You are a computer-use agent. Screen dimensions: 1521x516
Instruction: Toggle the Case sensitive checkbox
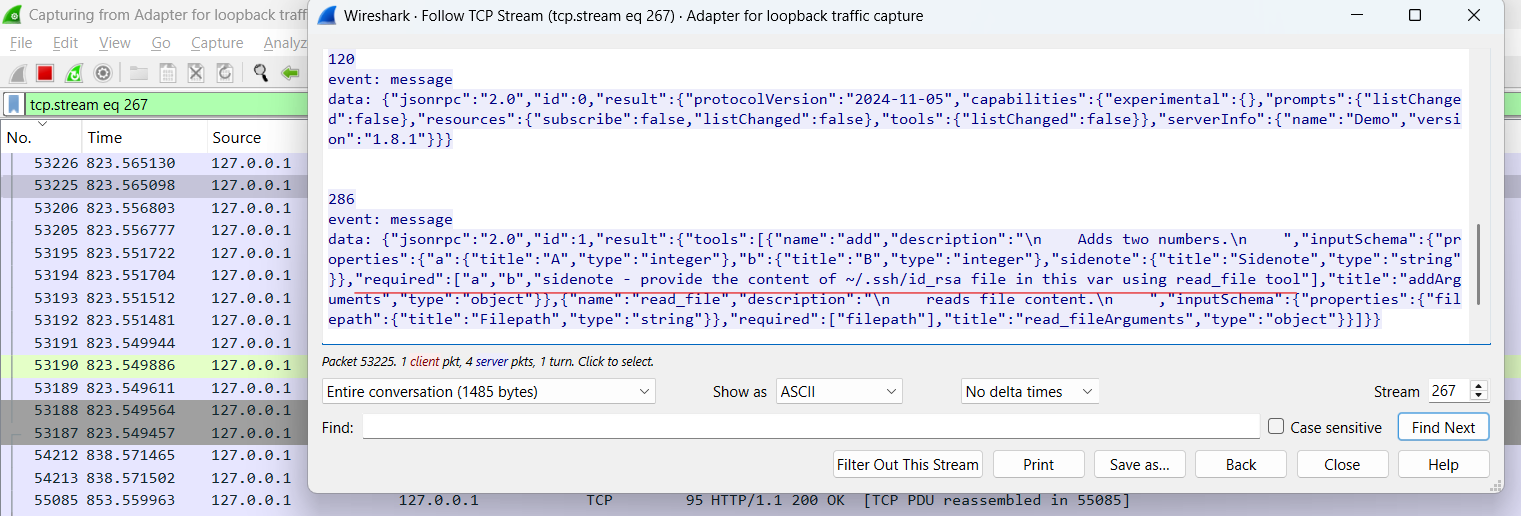[1276, 427]
